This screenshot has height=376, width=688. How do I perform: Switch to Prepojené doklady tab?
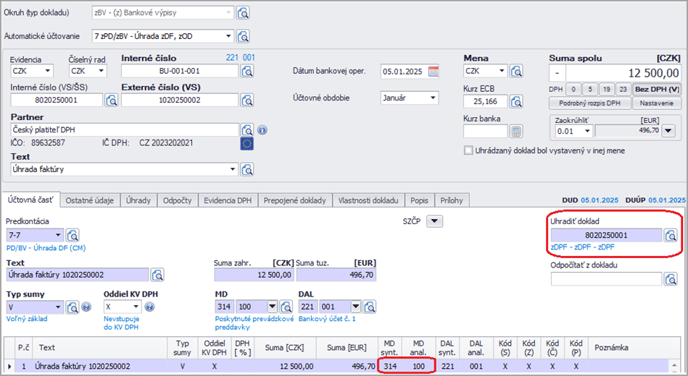295,201
